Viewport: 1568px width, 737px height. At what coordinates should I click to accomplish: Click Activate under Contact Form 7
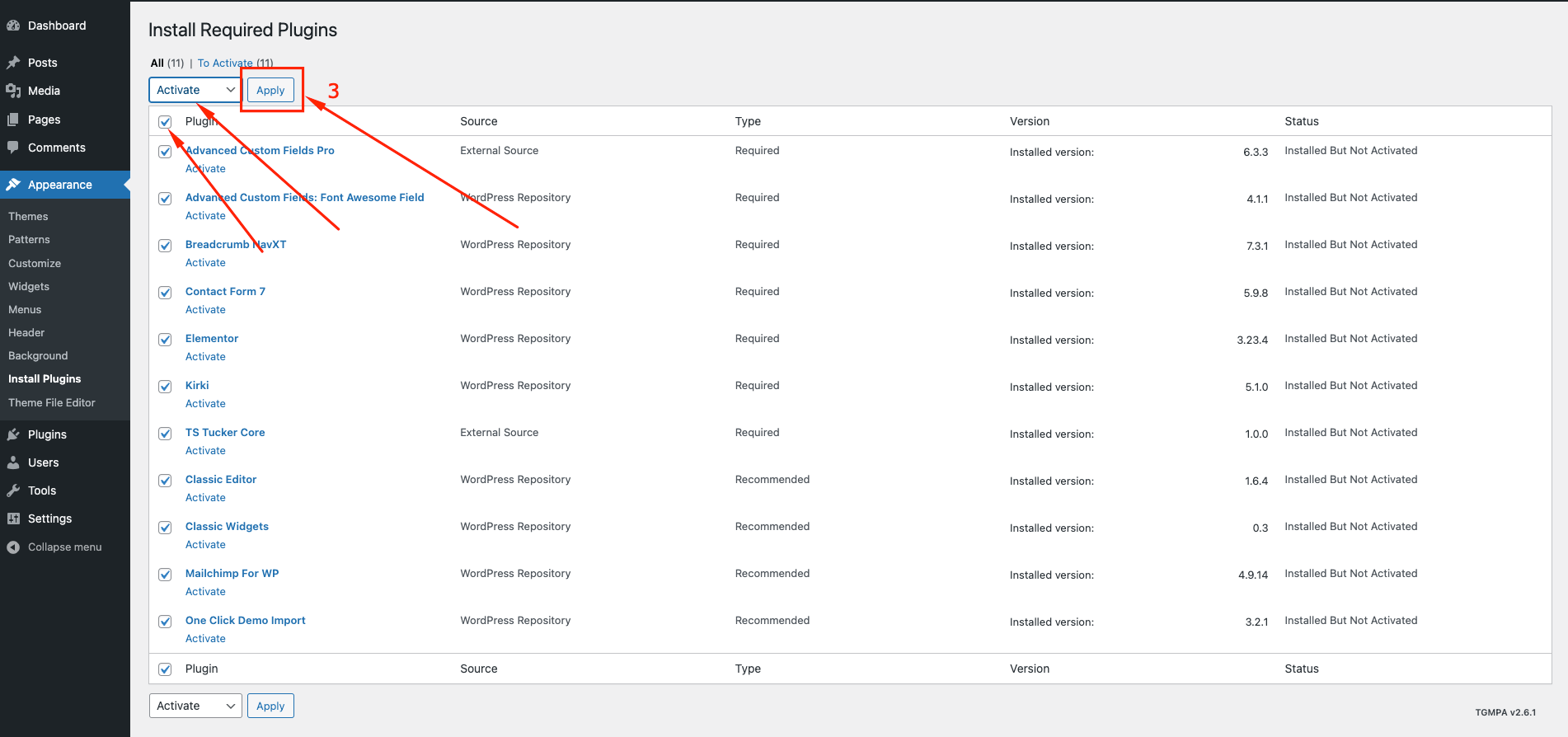(205, 309)
